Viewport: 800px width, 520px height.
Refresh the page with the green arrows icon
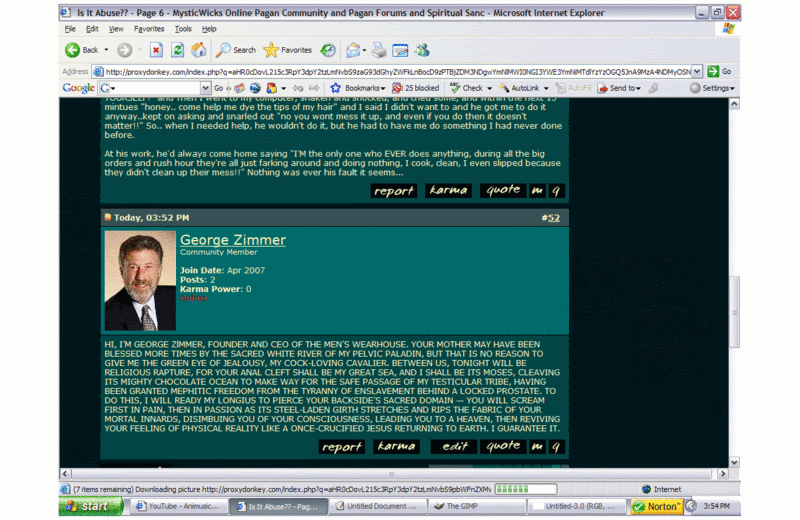(177, 50)
